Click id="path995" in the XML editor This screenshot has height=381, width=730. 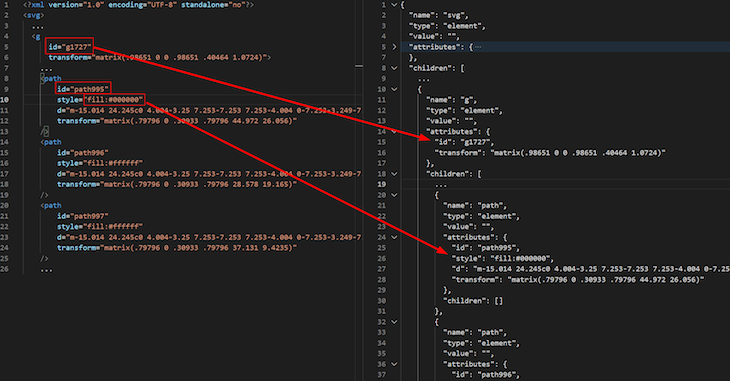83,89
